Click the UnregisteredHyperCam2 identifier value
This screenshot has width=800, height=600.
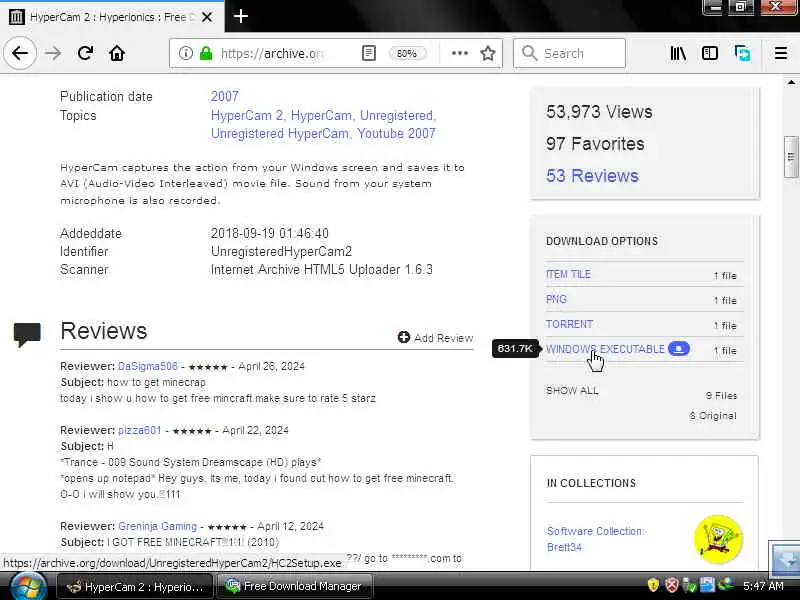281,252
